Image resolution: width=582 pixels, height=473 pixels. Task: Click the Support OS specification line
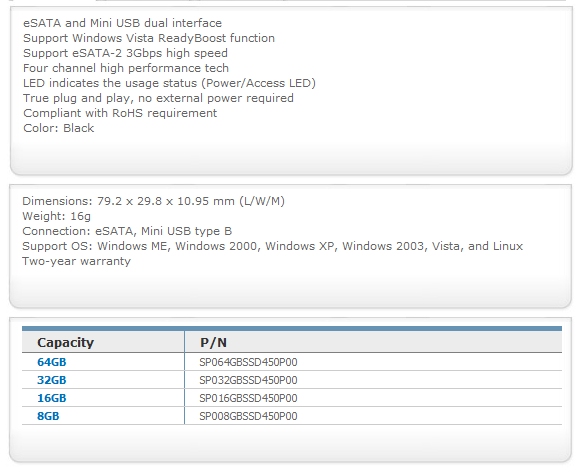point(272,246)
